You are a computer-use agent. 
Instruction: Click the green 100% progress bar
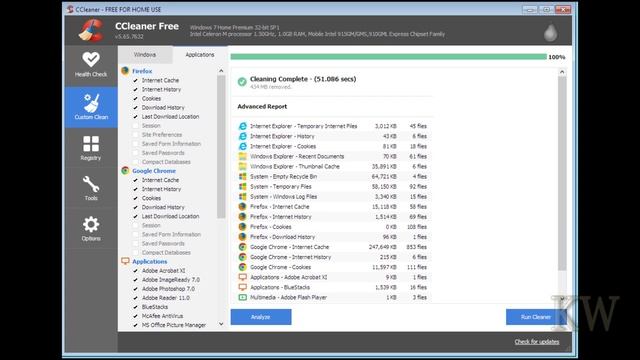tap(388, 57)
